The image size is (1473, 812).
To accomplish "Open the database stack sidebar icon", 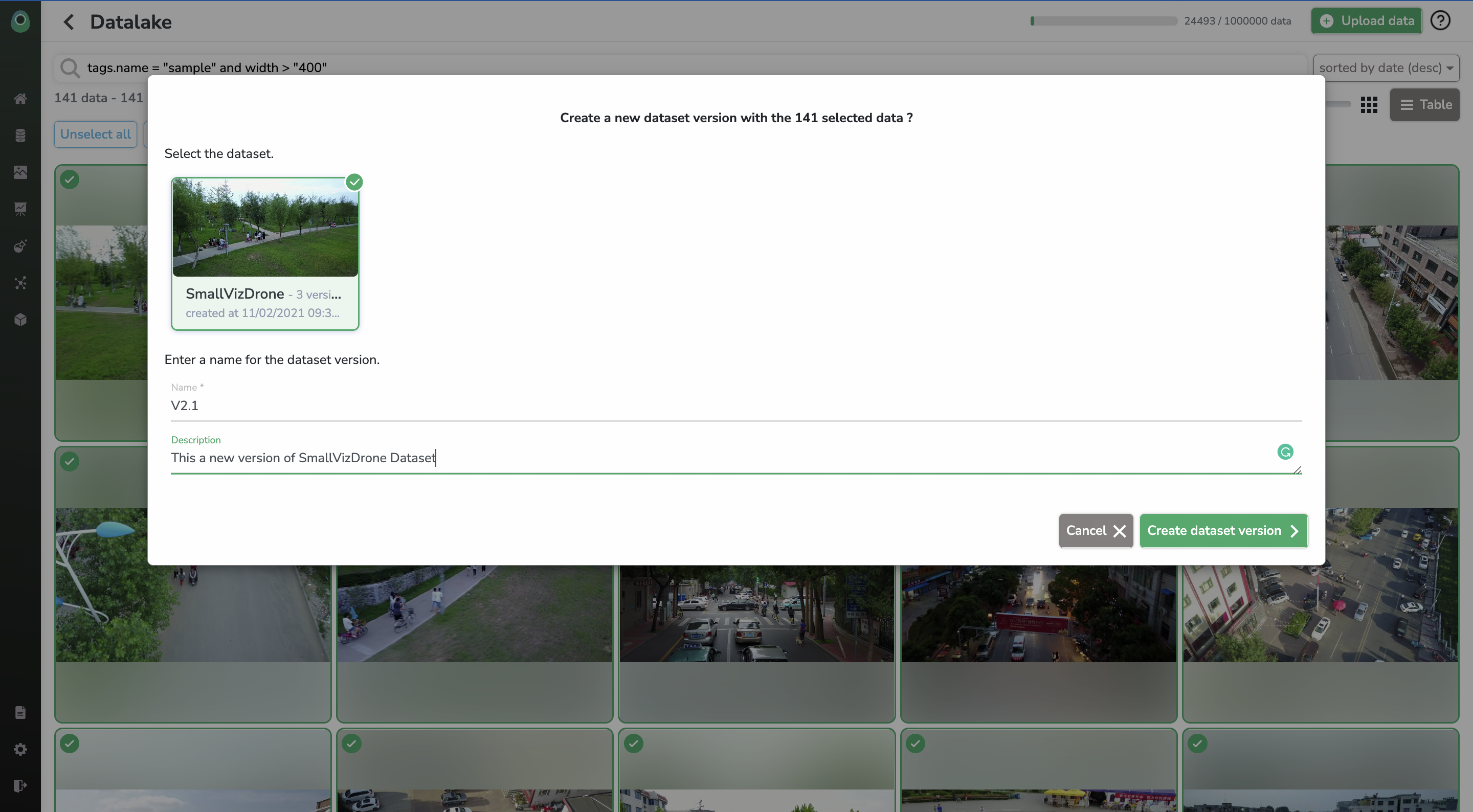I will [x=20, y=136].
